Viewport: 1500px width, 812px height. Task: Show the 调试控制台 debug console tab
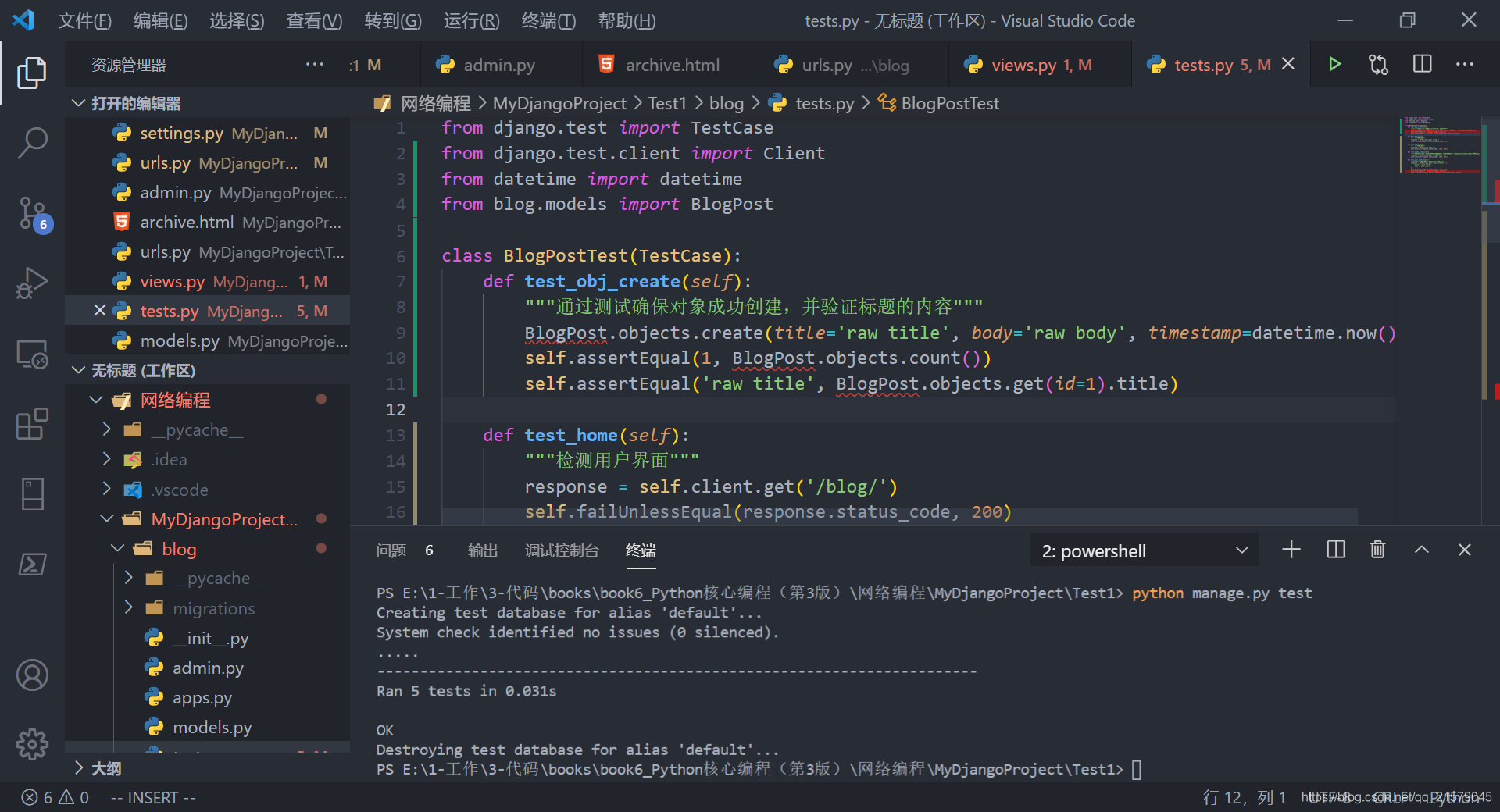tap(562, 550)
